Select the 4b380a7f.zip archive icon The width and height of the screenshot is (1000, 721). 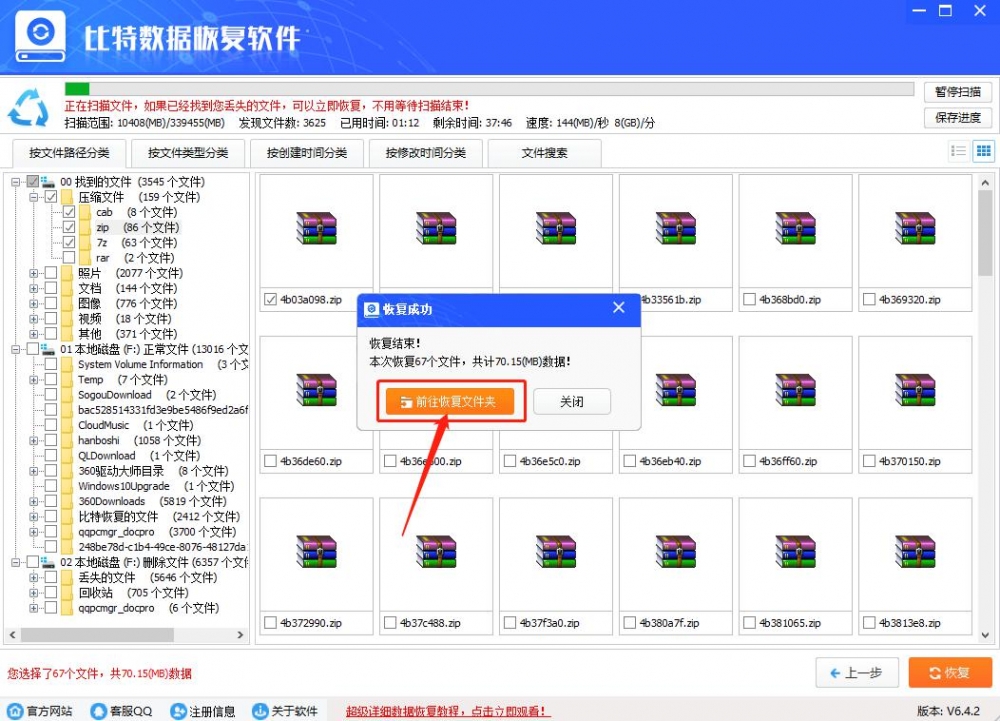675,551
